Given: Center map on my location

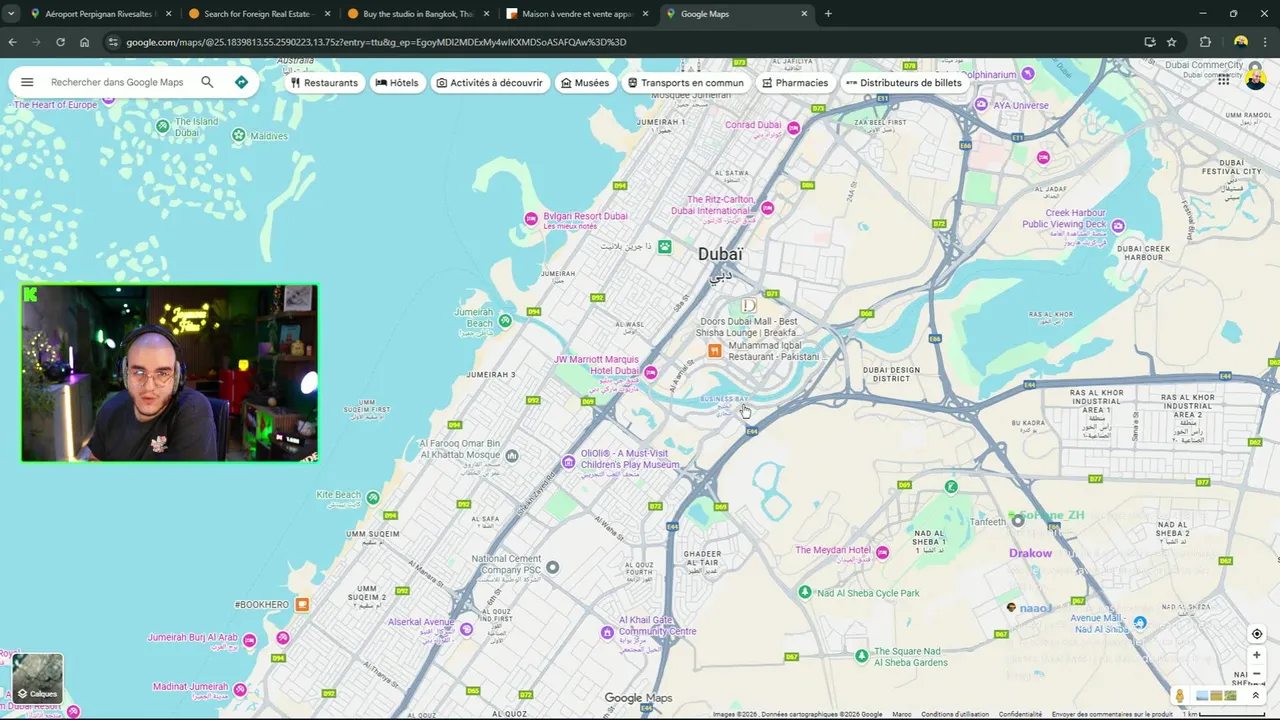Looking at the screenshot, I should tap(1257, 634).
